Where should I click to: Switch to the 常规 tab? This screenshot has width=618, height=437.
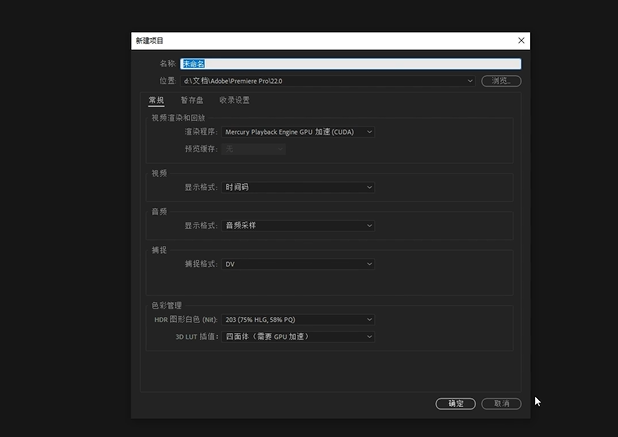coord(156,100)
